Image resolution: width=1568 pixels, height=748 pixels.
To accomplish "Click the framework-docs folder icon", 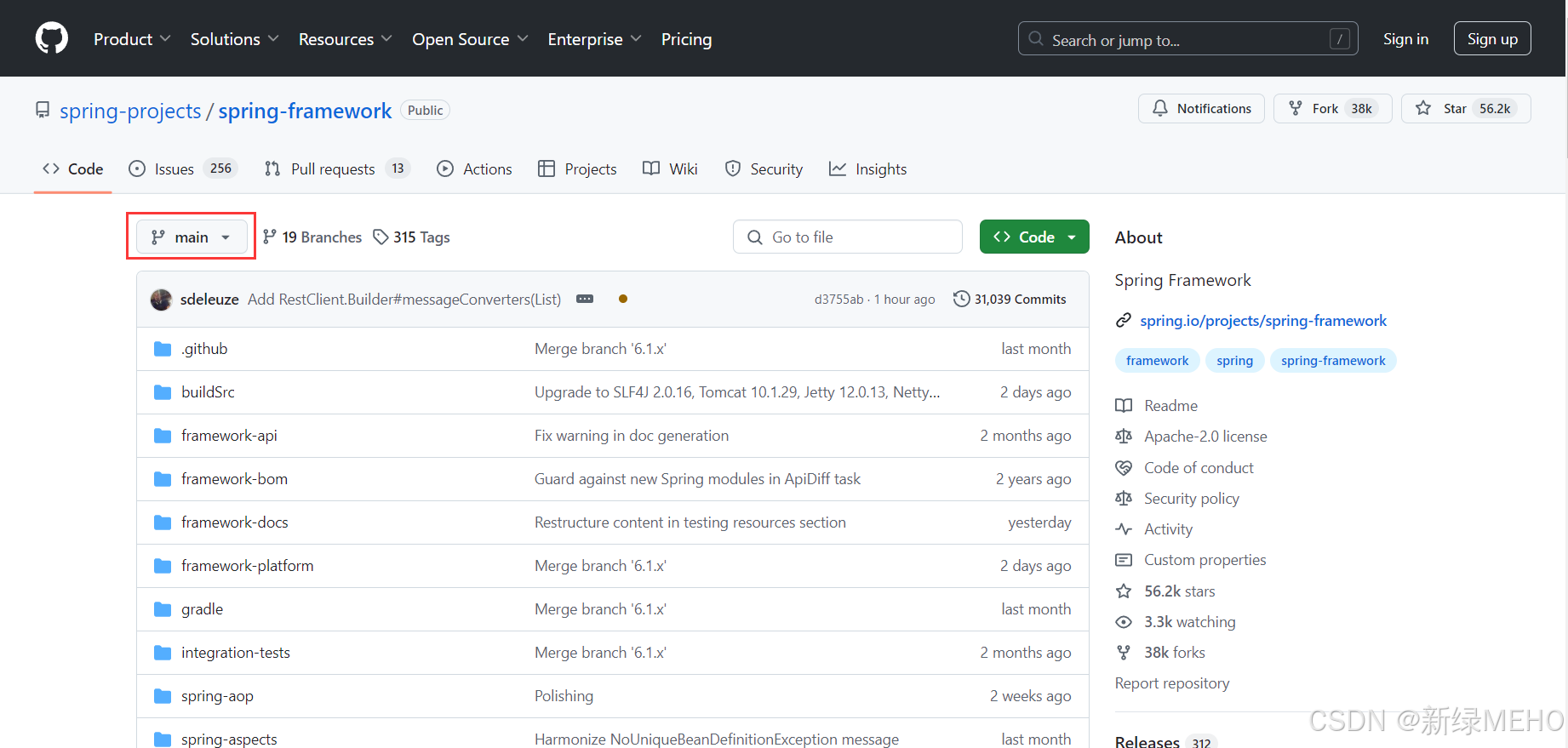I will [x=163, y=522].
